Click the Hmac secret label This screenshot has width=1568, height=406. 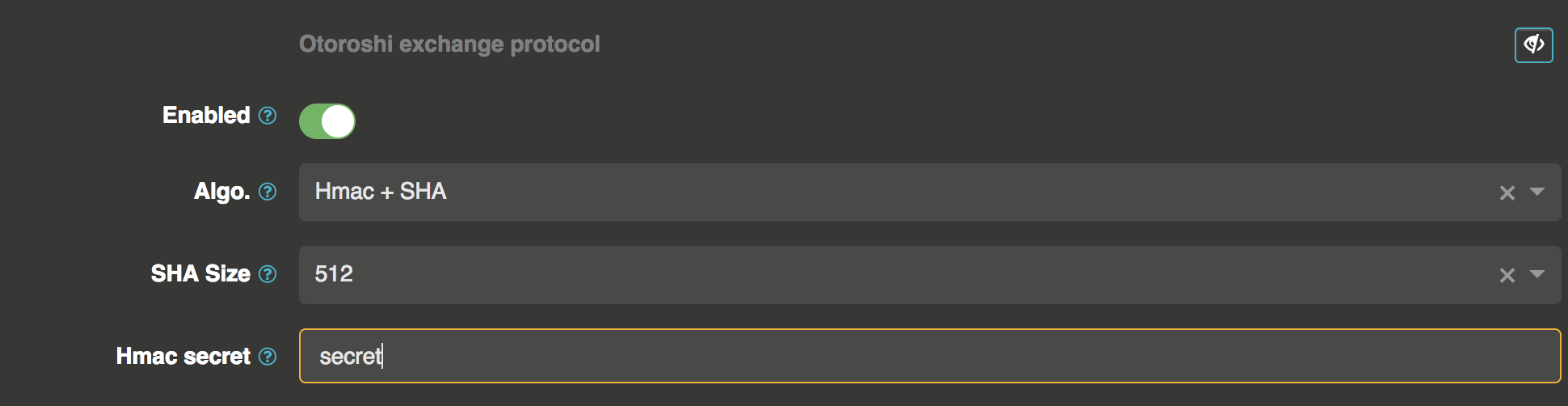pos(183,357)
